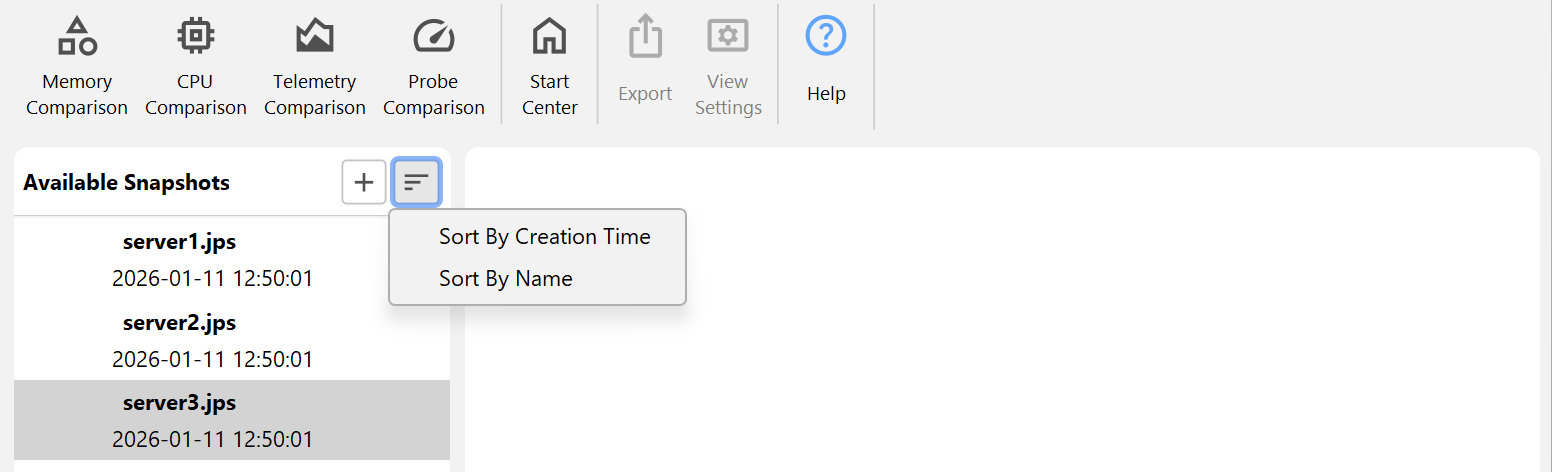Toggle the snapshot sort options button
1552x472 pixels.
(x=416, y=182)
